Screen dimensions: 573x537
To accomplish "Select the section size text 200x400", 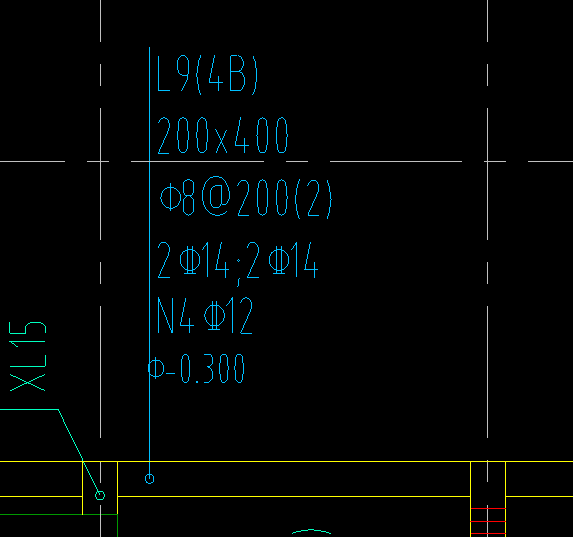I will pyautogui.click(x=223, y=135).
